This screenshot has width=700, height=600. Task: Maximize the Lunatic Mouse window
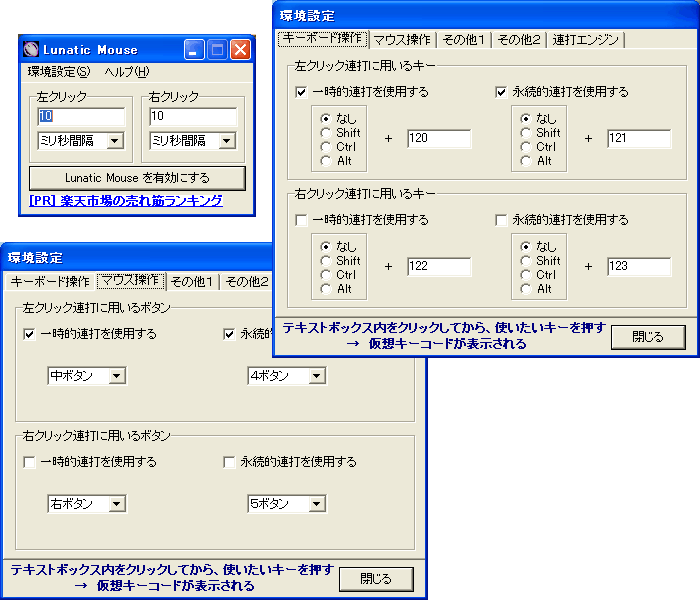[x=217, y=49]
